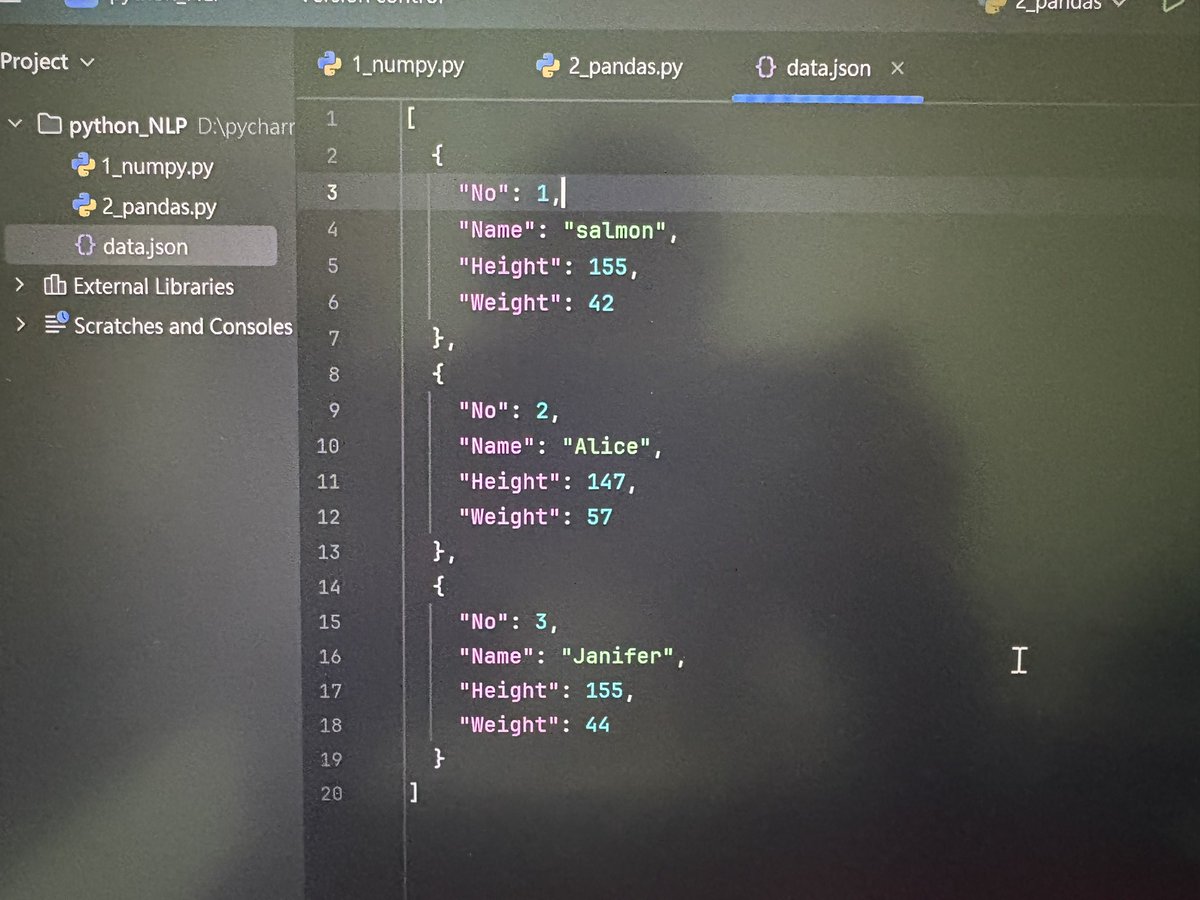1200x900 pixels.
Task: Expand the External Libraries node
Action: [x=21, y=286]
